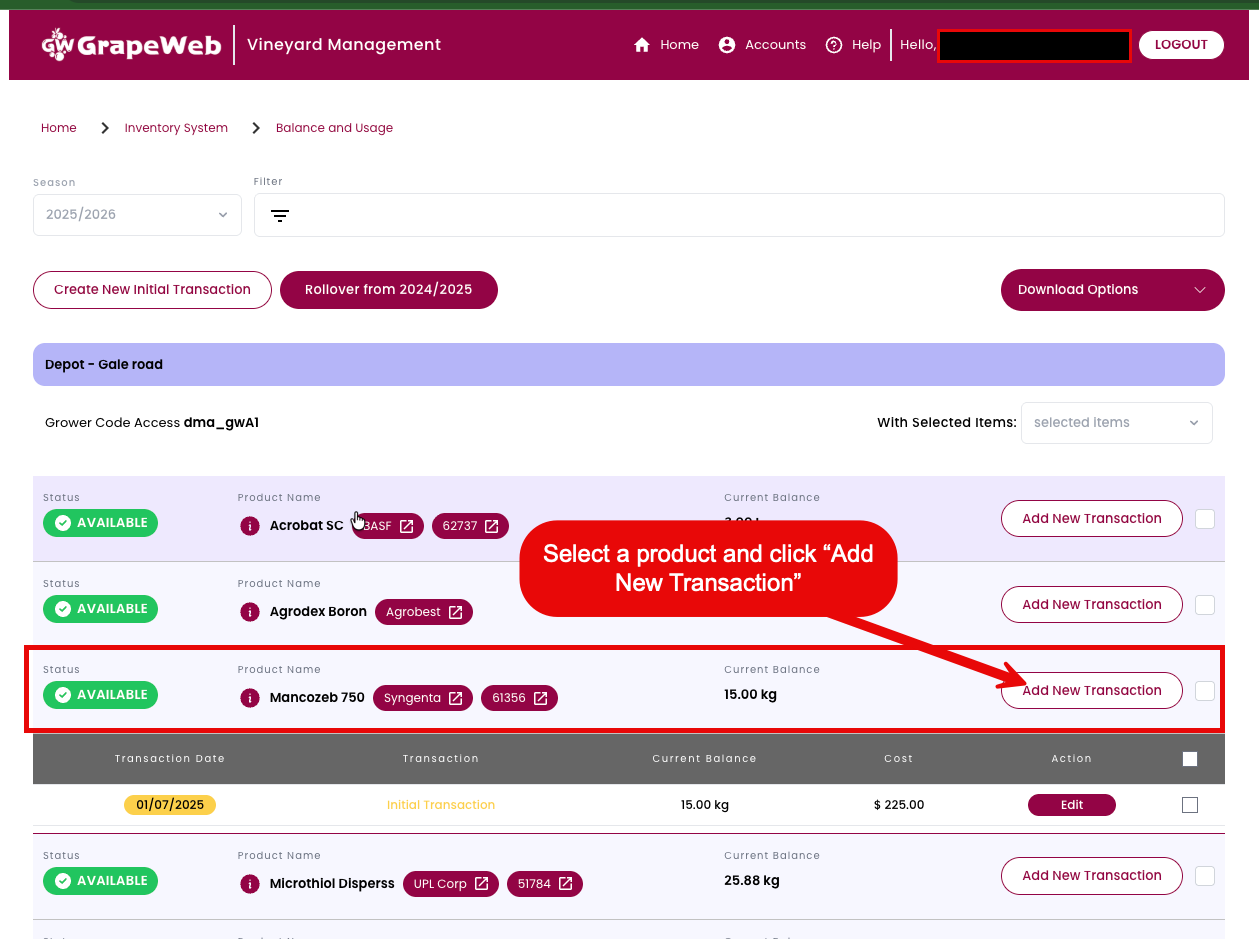Navigate to Inventory System breadcrumb
Screen dimensions: 1259x939
click(176, 128)
